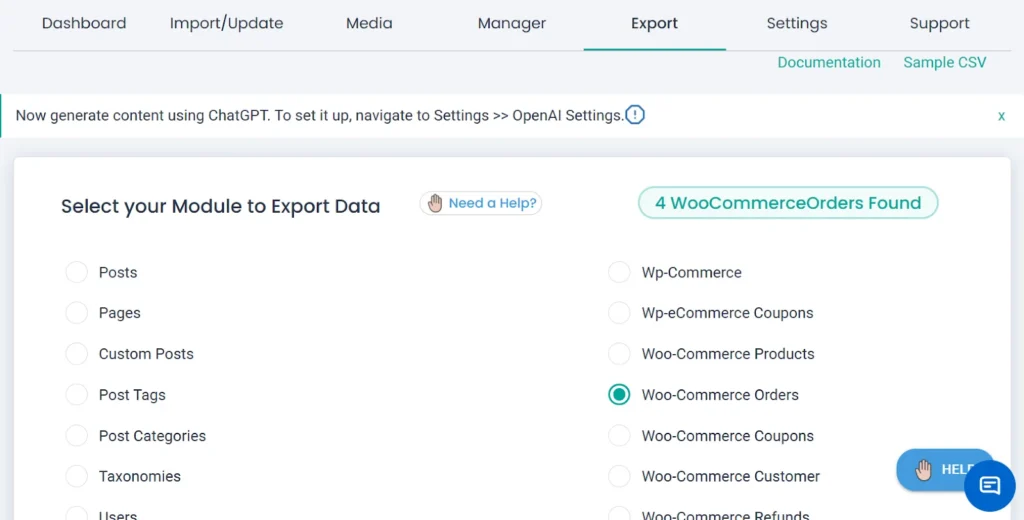
Task: Open the Import/Update tab
Action: click(226, 23)
